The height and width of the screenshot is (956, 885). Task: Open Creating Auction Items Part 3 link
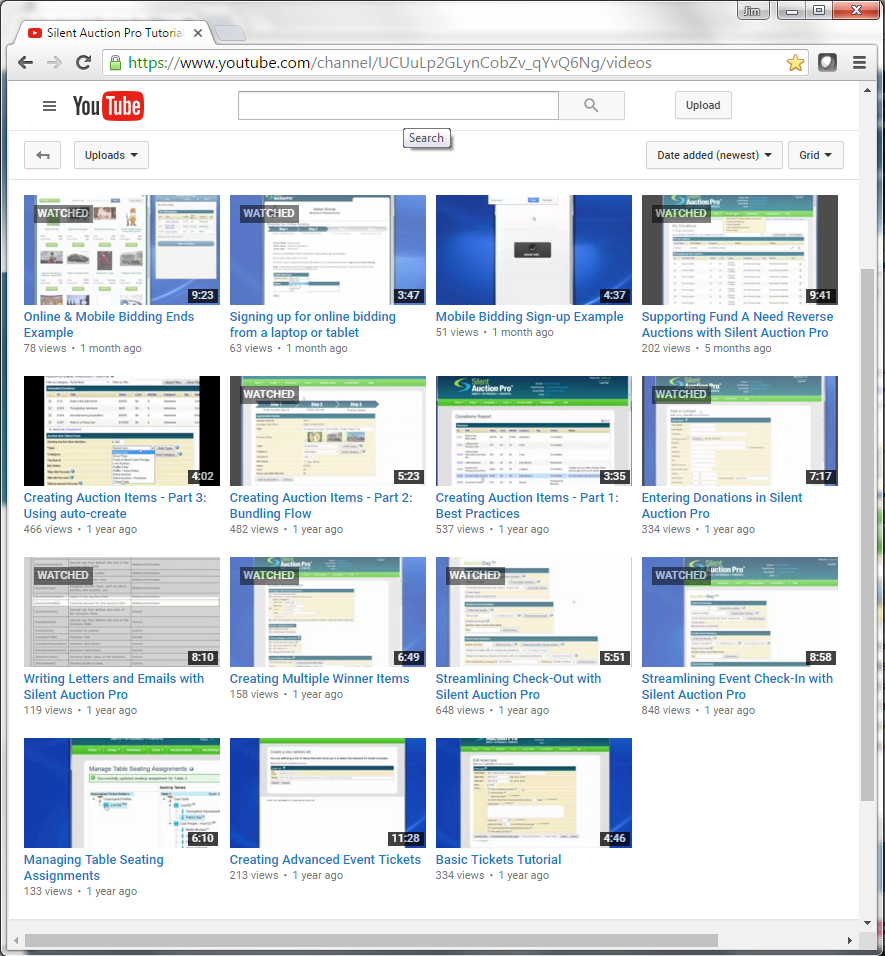coord(115,505)
